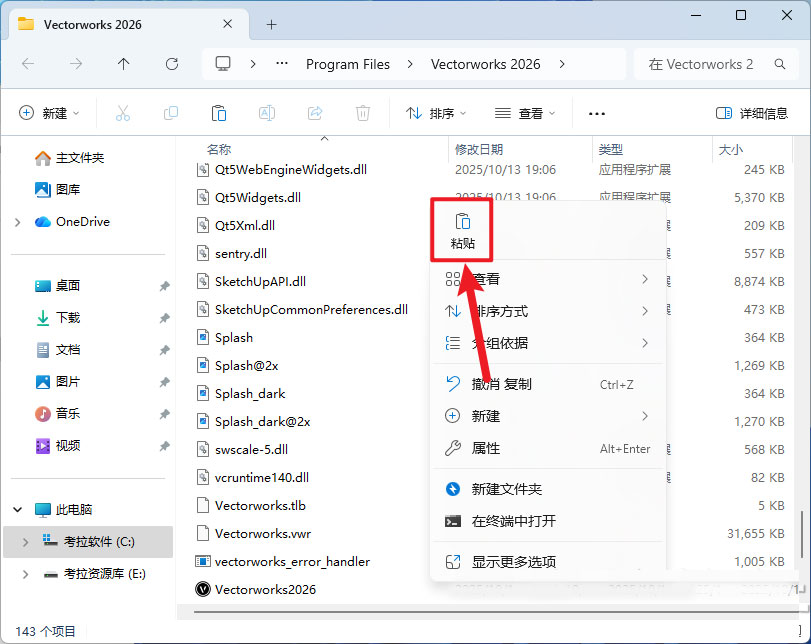Click the search box field
The width and height of the screenshot is (811, 644).
716,64
